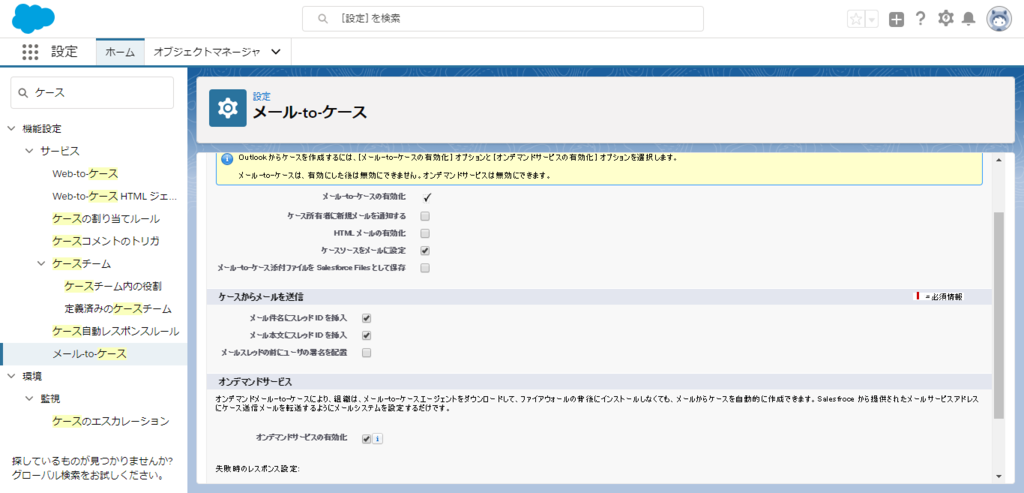
Task: Open ケースの割り当てルール
Action: coord(106,219)
